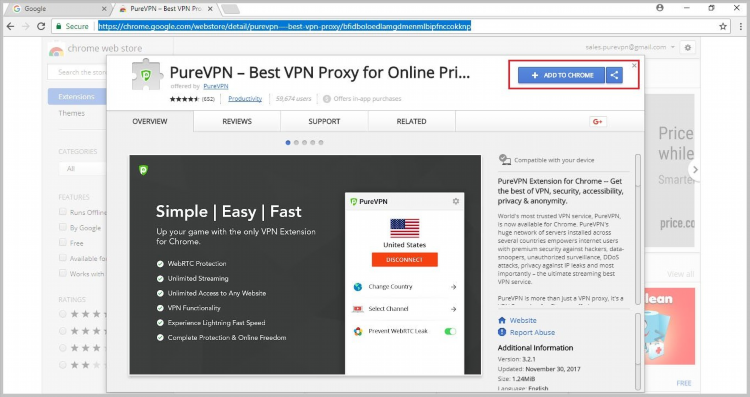Open the Productivity category link
Viewport: 750px width, 397px height.
click(245, 99)
